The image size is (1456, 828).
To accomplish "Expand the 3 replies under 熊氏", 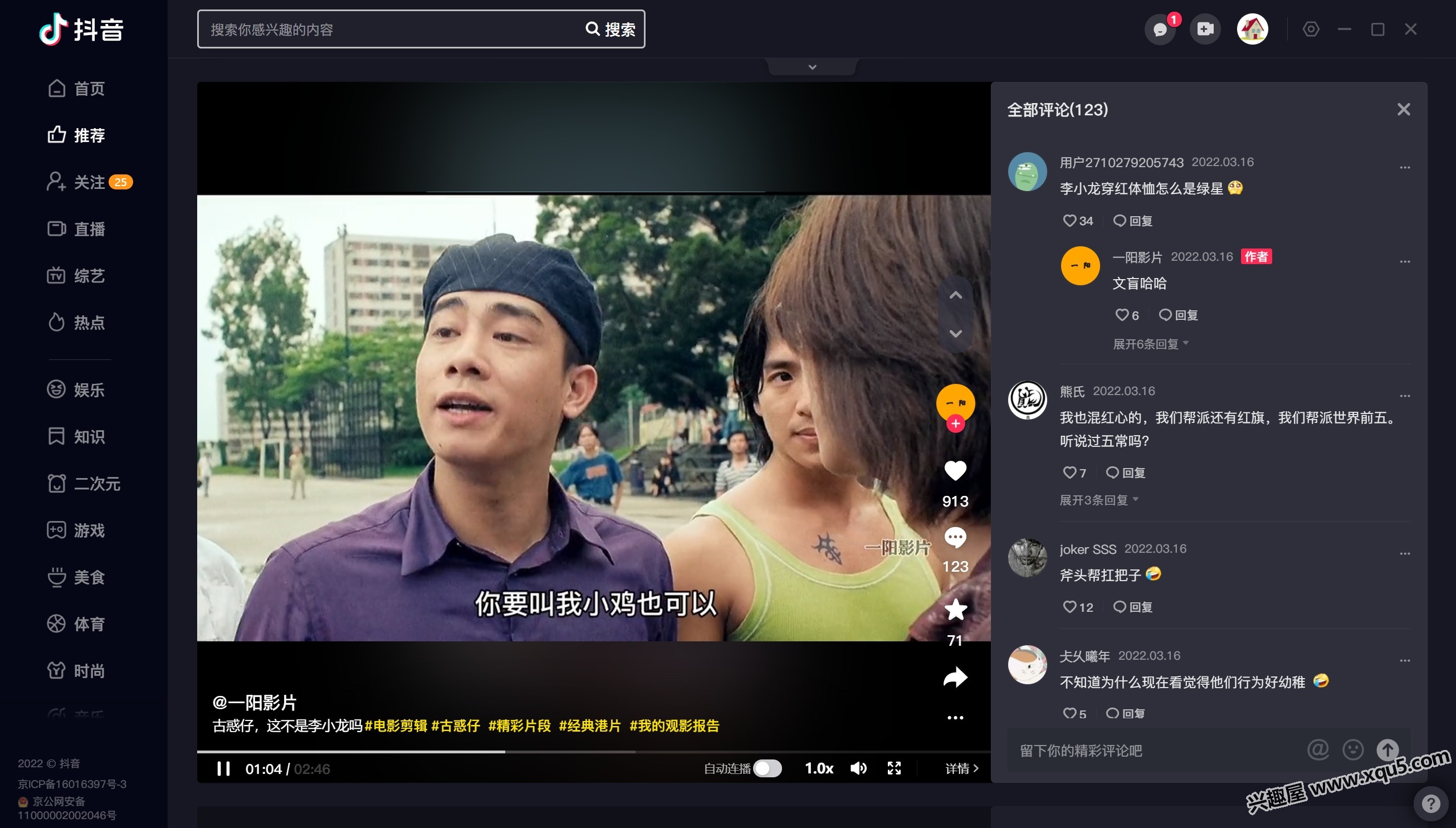I will click(1099, 500).
